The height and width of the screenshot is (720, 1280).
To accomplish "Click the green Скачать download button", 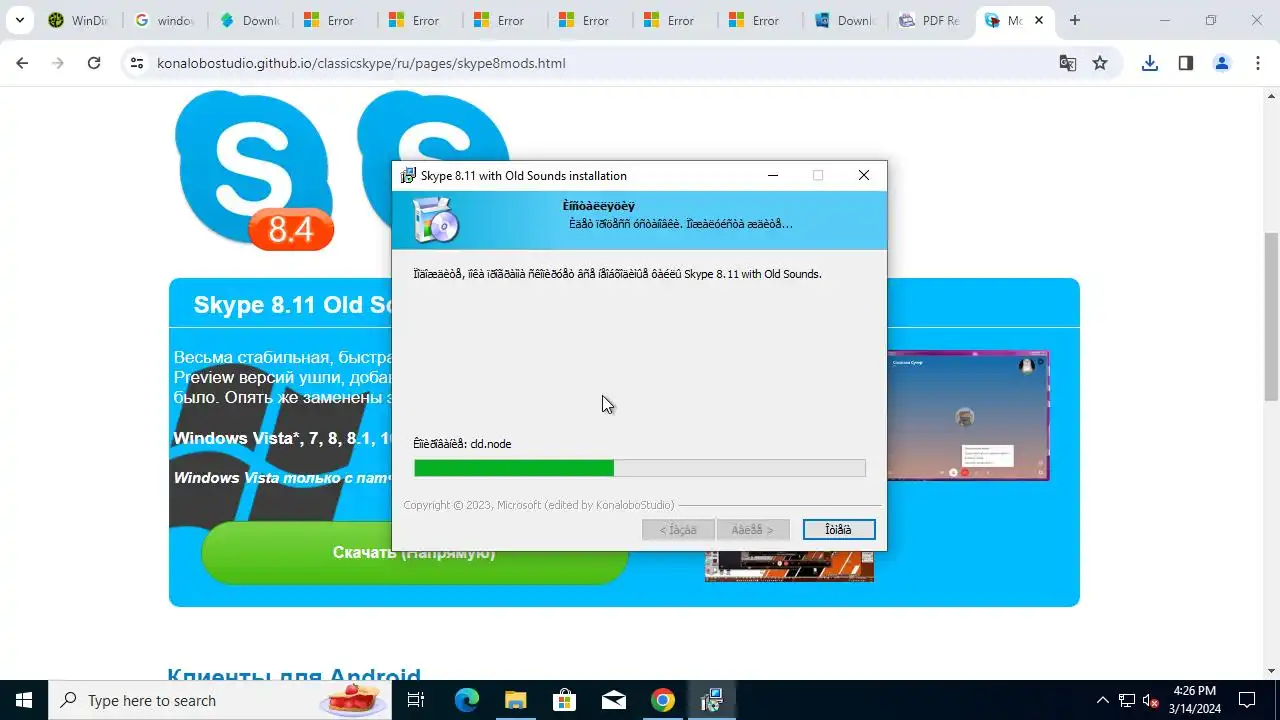I will pyautogui.click(x=414, y=553).
